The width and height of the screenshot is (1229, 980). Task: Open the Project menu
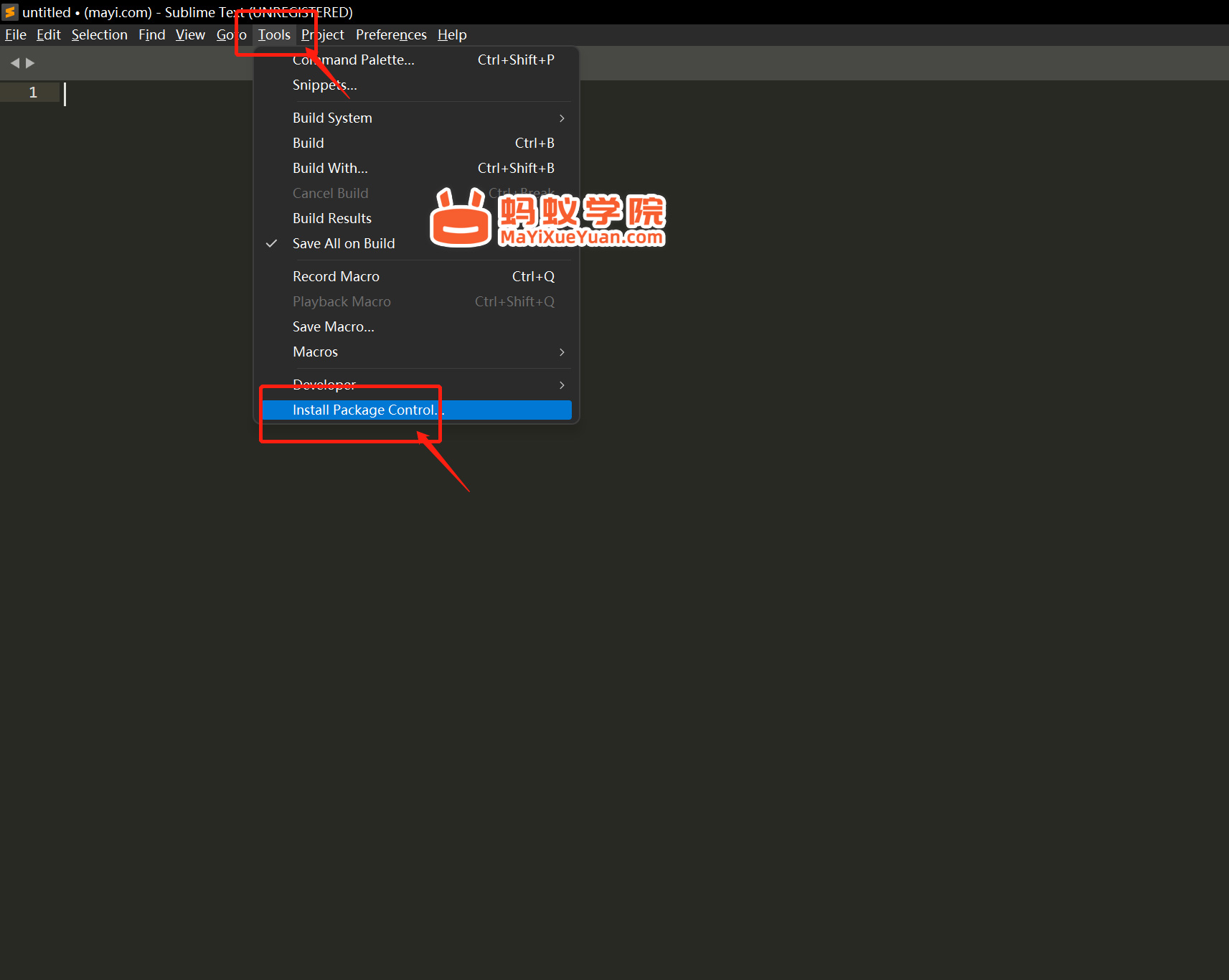(x=323, y=35)
